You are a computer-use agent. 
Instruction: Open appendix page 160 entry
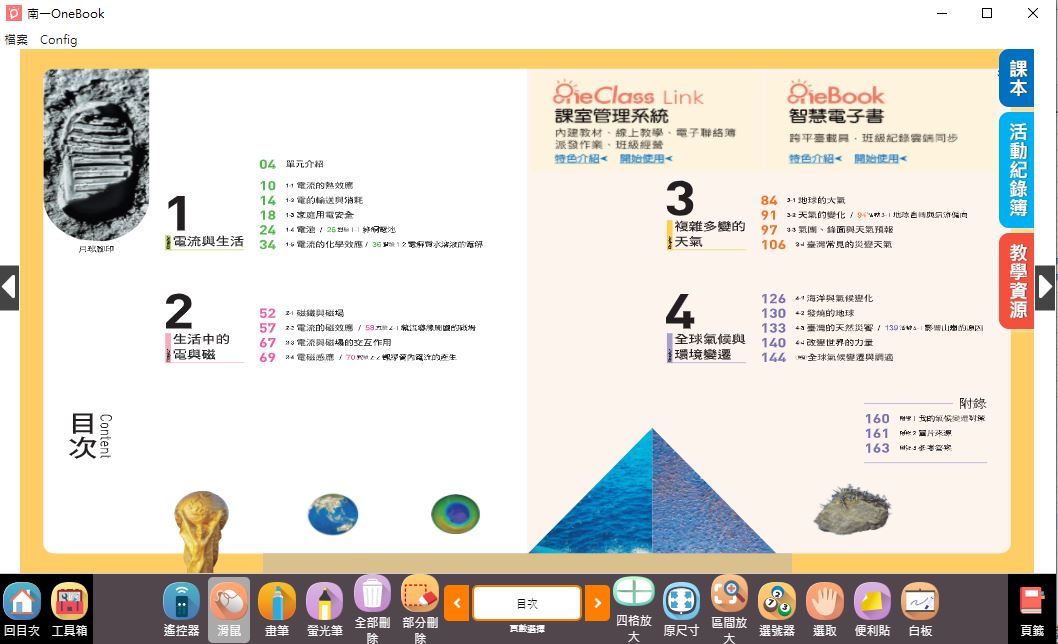[x=925, y=419]
